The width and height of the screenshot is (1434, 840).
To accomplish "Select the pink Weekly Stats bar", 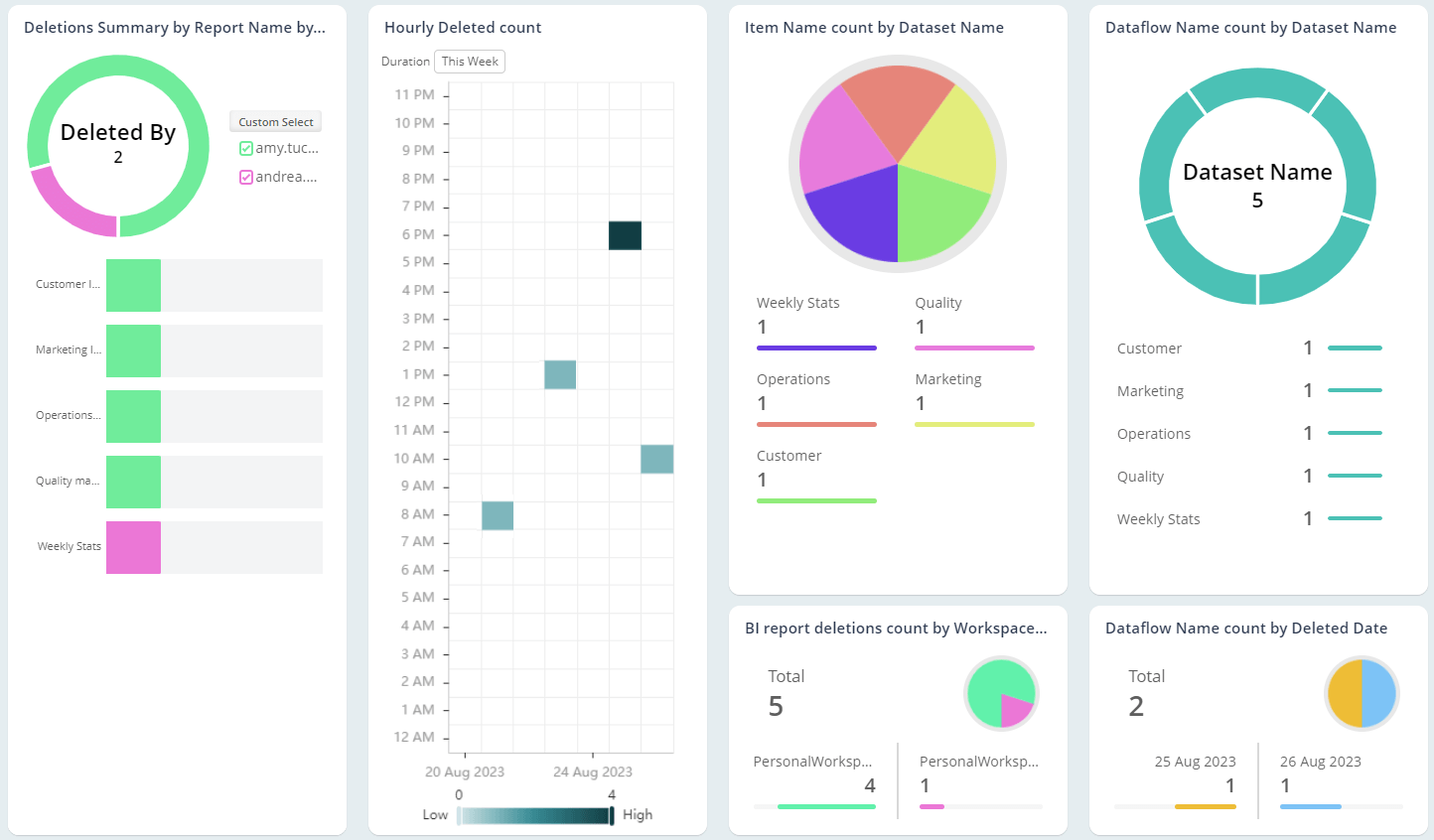I will 134,547.
